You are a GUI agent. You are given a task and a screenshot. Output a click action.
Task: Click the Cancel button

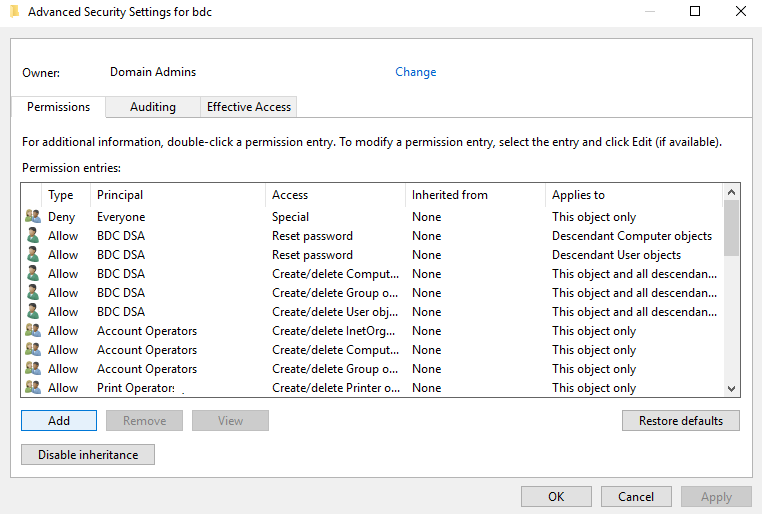click(x=636, y=497)
